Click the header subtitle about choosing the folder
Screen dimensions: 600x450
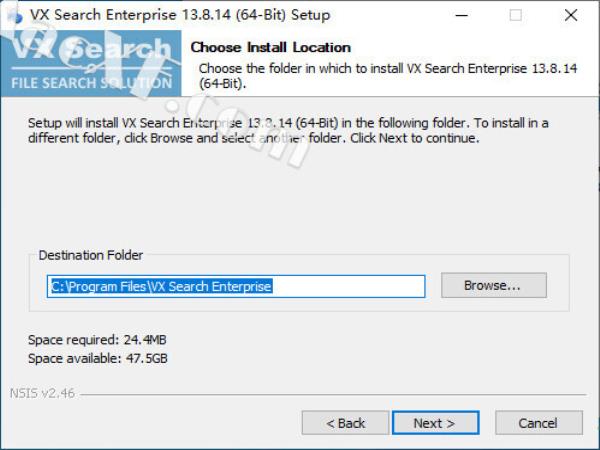click(x=388, y=76)
